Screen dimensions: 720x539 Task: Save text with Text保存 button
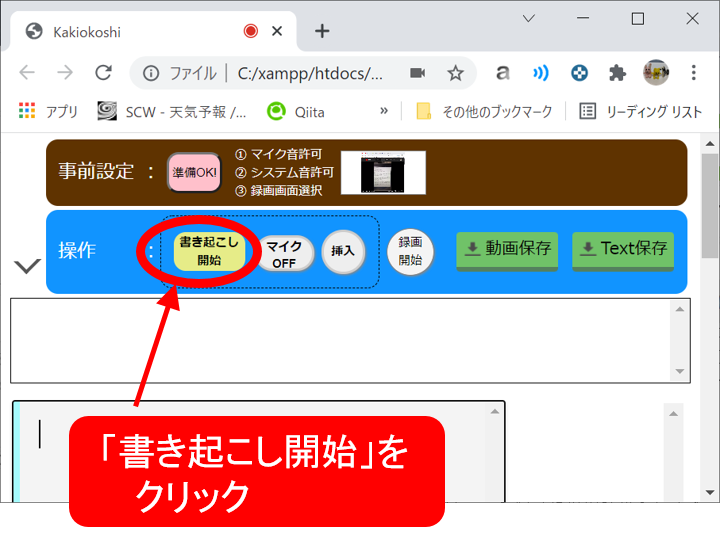623,250
